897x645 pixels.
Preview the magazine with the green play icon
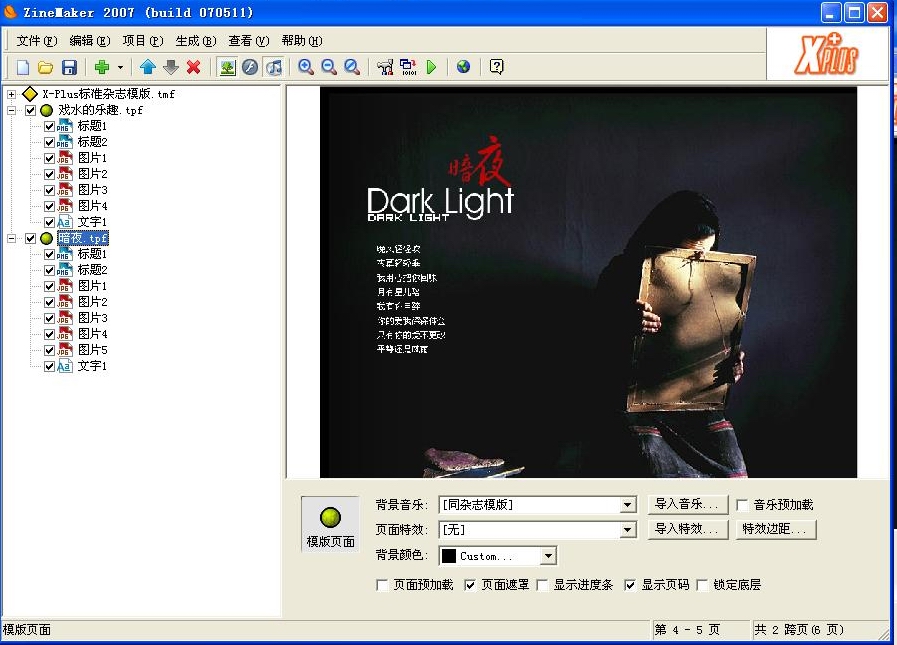click(431, 68)
